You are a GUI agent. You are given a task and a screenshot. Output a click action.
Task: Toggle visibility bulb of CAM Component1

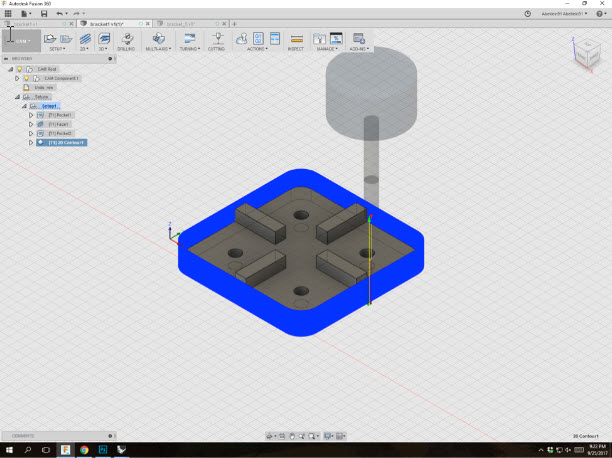28,78
